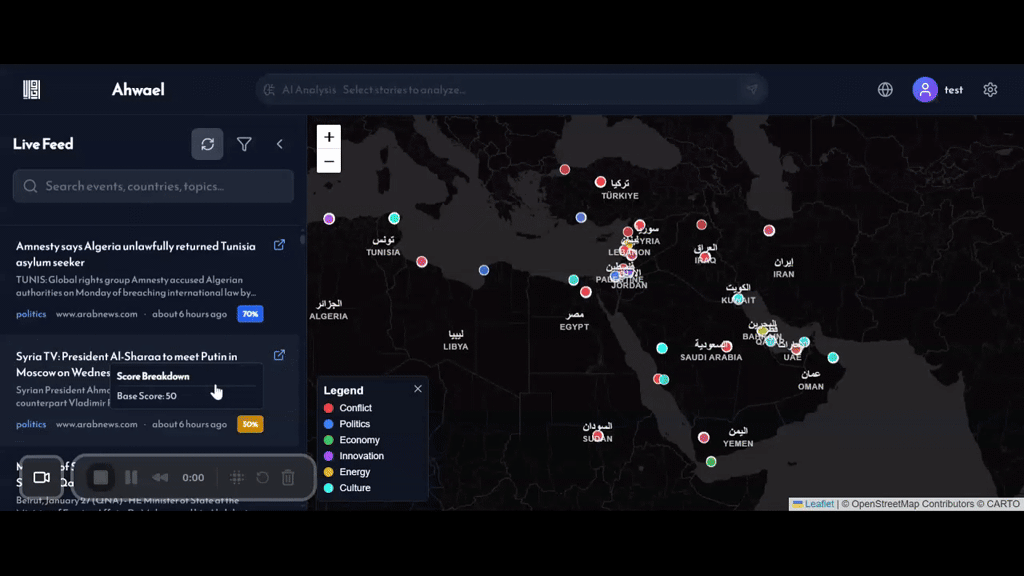Click the cyan marker above Tunisia
Screen dimensions: 1024x576
click(394, 218)
